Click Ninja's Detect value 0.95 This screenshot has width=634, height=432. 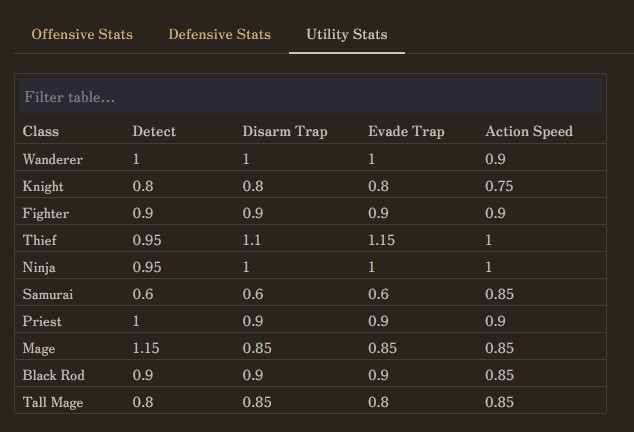pos(147,267)
